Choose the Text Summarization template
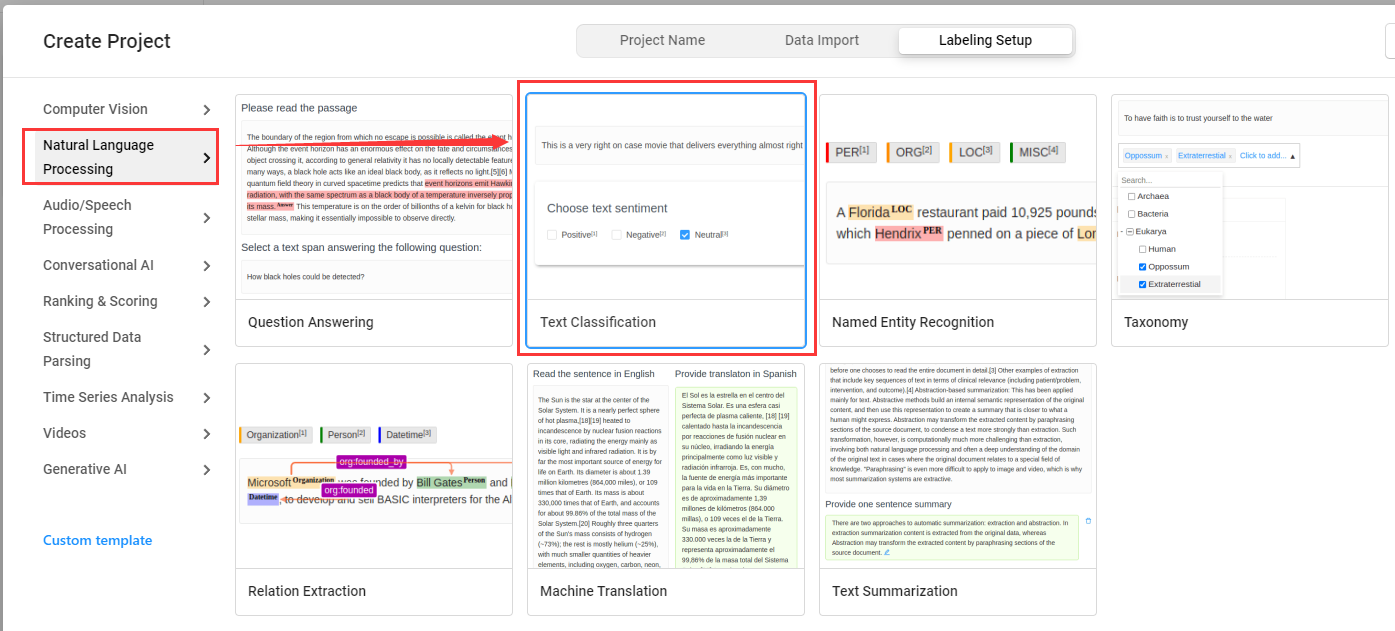This screenshot has height=631, width=1395. 958,489
